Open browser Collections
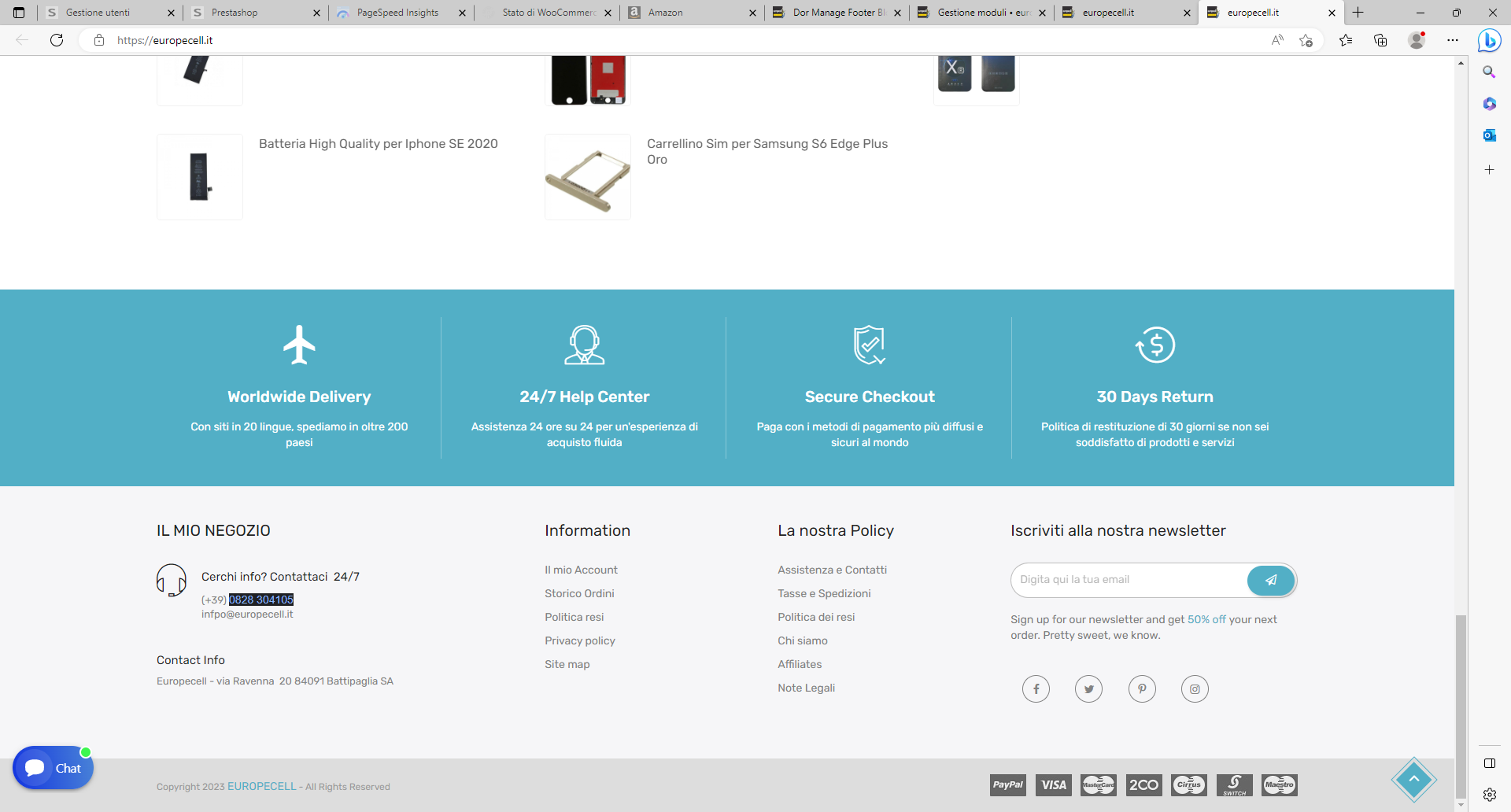 click(x=1380, y=40)
